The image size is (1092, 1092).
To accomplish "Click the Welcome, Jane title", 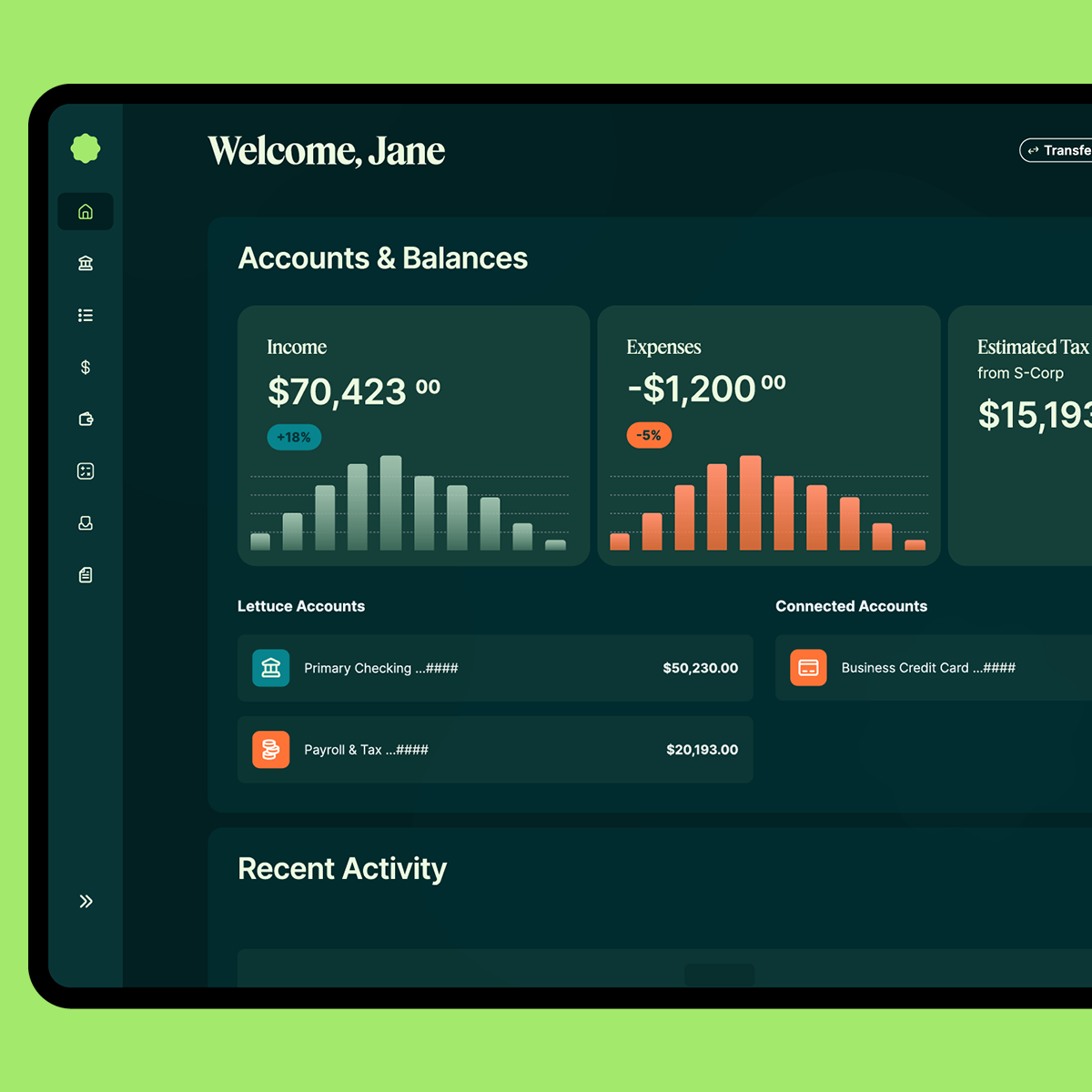I will point(327,151).
